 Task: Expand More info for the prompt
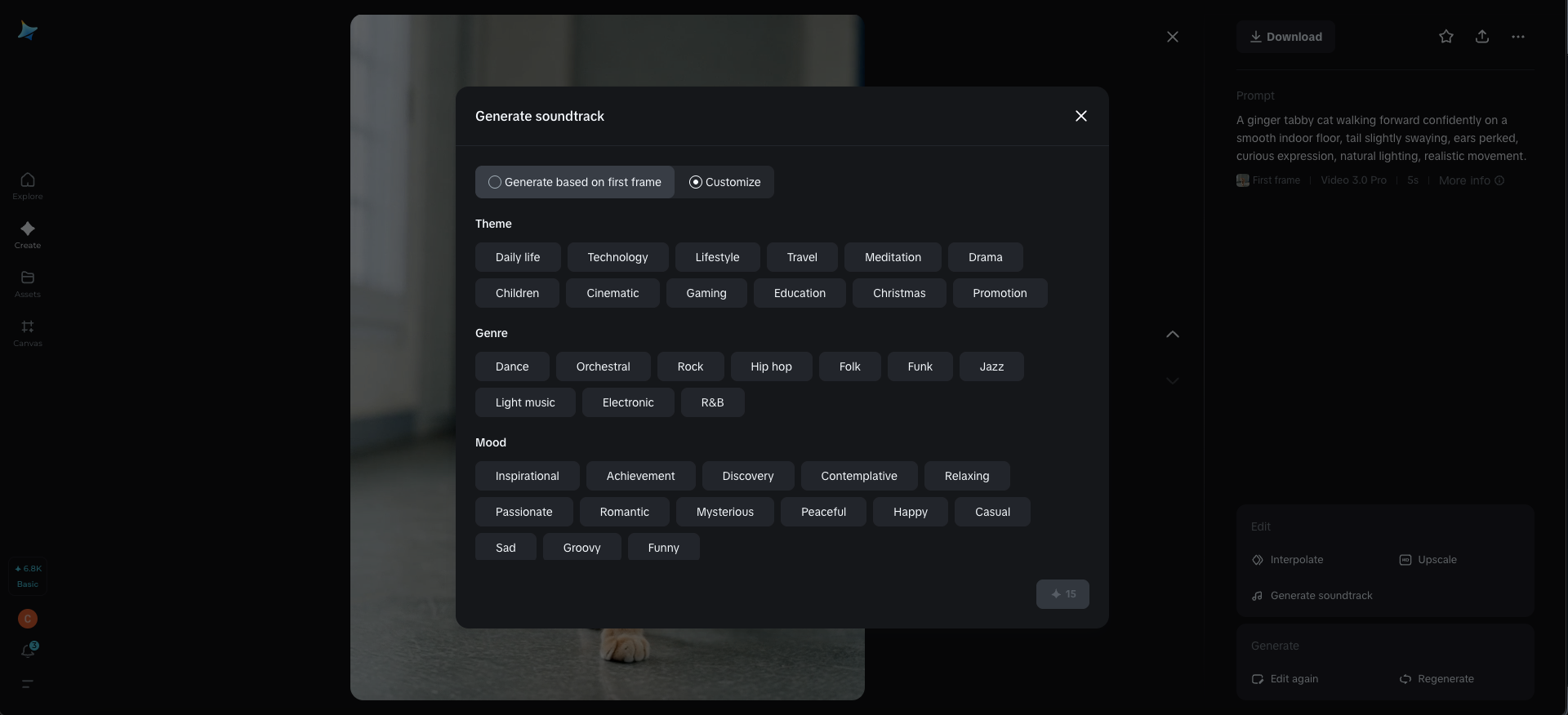tap(1471, 180)
